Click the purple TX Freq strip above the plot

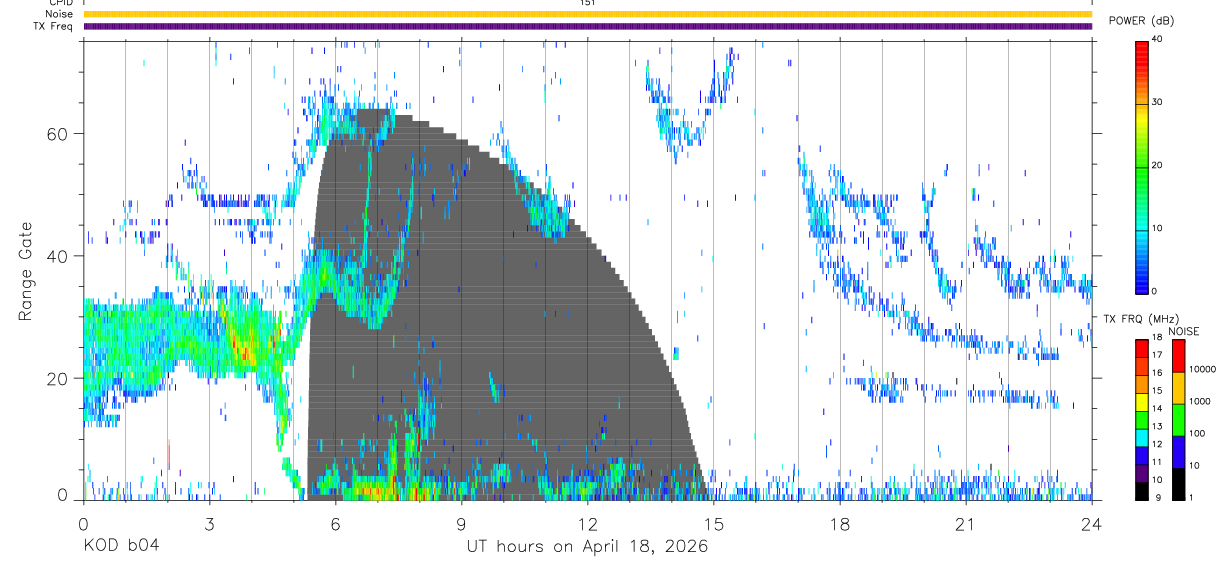point(587,26)
